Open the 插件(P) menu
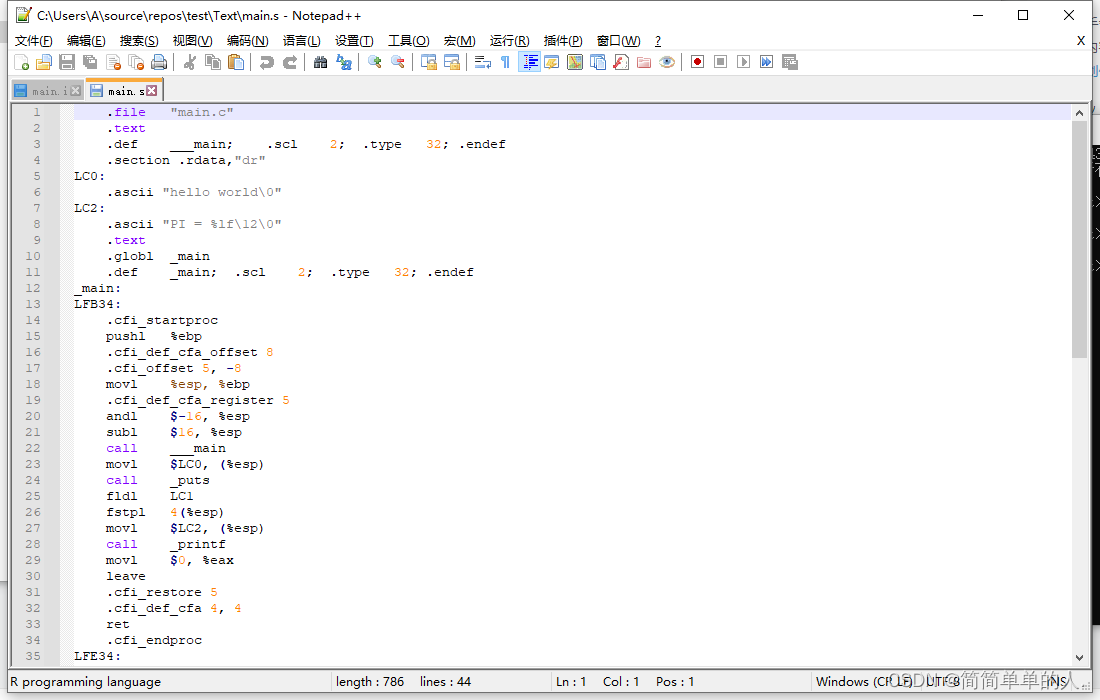 click(563, 41)
